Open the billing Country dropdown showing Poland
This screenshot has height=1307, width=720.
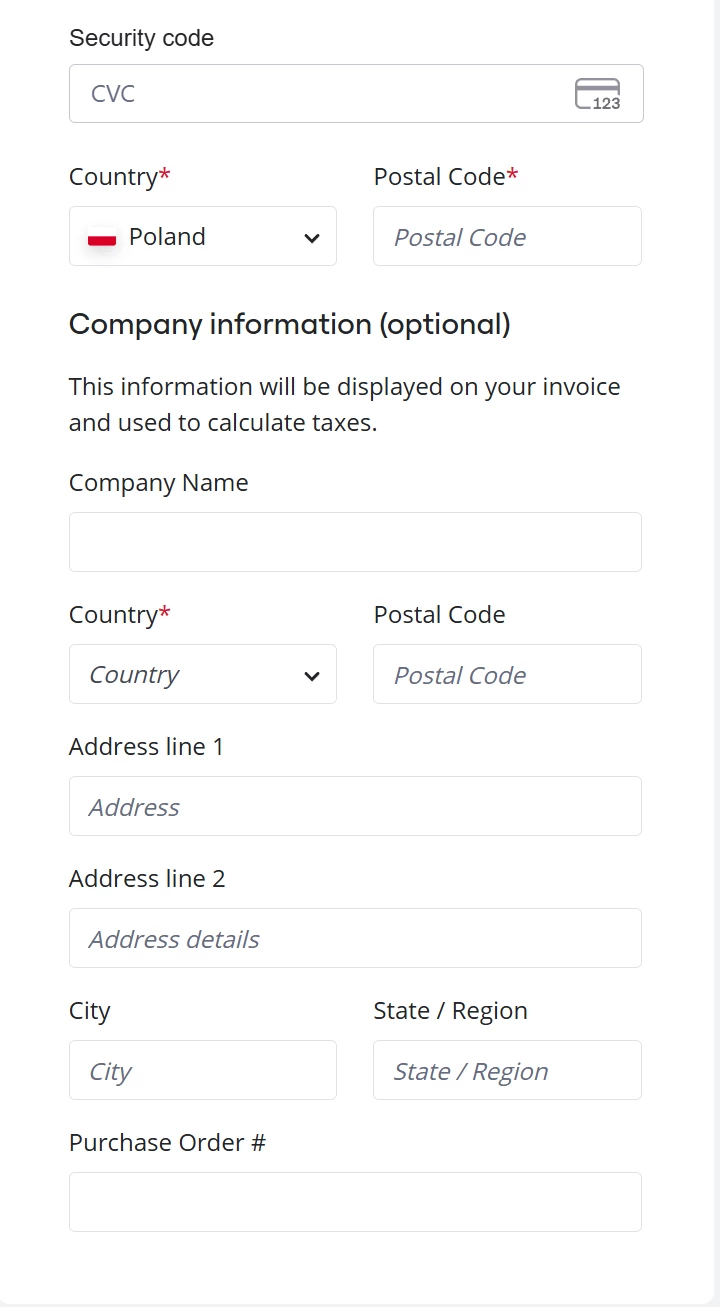pyautogui.click(x=203, y=236)
